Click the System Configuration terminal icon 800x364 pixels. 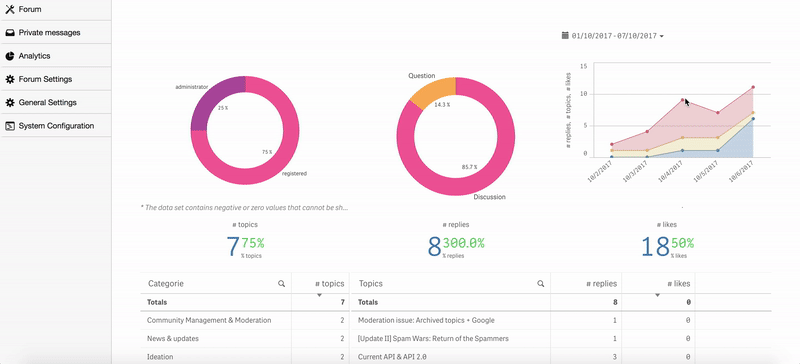pos(10,126)
